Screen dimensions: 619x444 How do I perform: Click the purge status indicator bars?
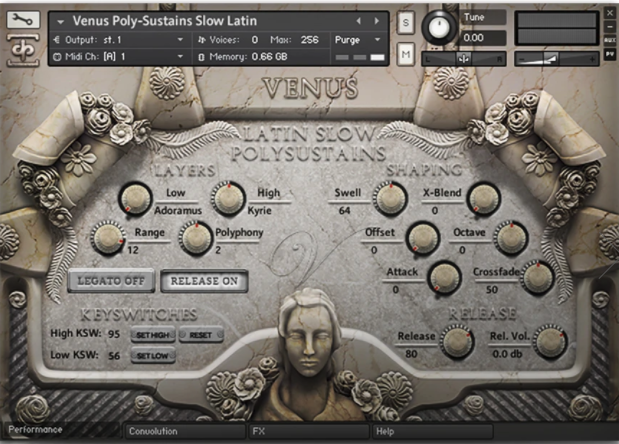click(x=360, y=58)
